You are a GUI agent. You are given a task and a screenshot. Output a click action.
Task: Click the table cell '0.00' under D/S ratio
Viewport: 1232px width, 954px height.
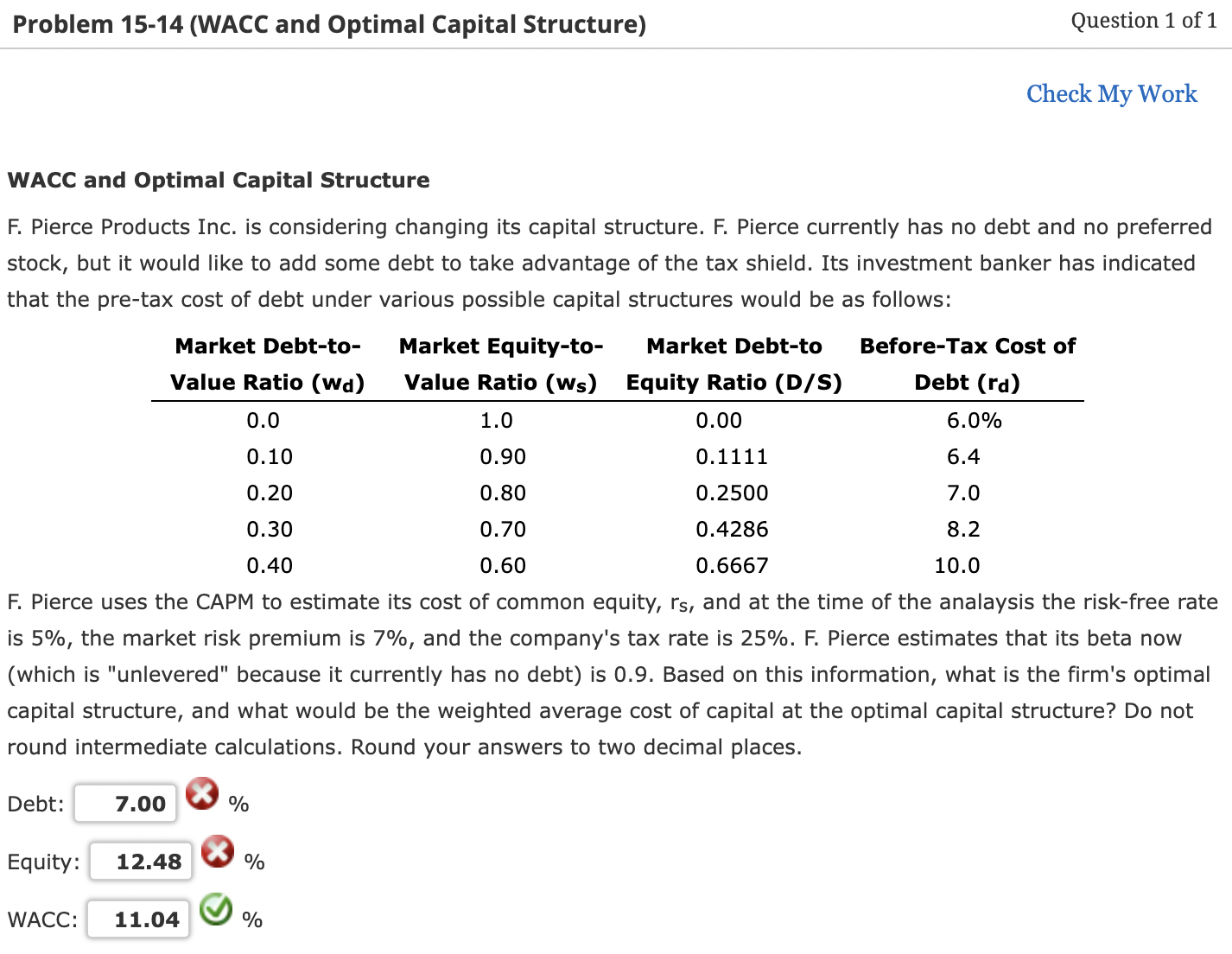pyautogui.click(x=719, y=421)
